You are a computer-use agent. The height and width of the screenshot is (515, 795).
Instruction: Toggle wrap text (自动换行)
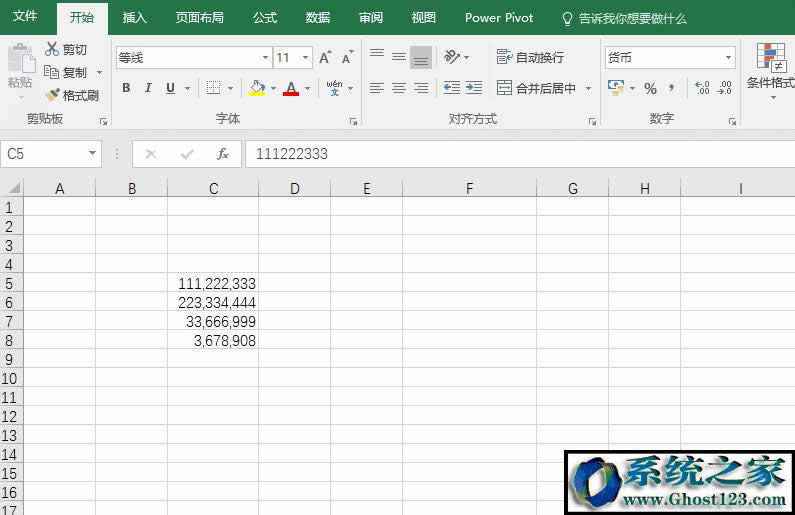[x=530, y=58]
